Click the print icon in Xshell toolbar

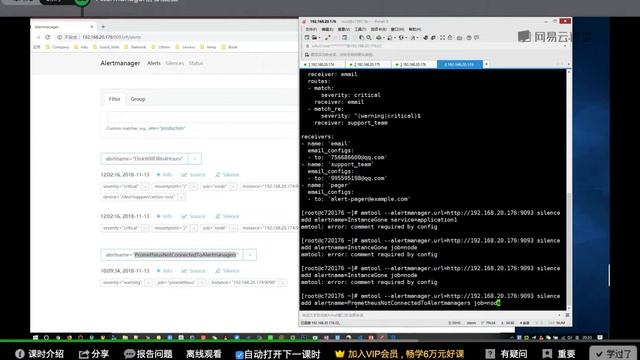coord(379,38)
